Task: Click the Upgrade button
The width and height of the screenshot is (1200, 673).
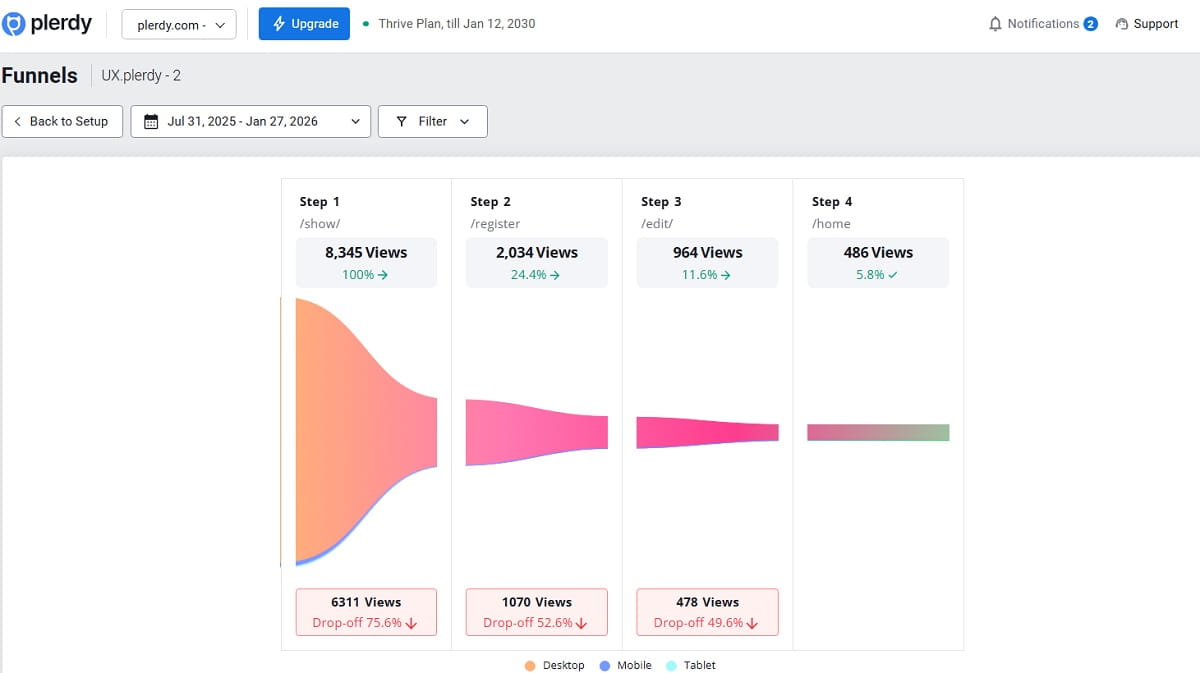Action: (304, 23)
